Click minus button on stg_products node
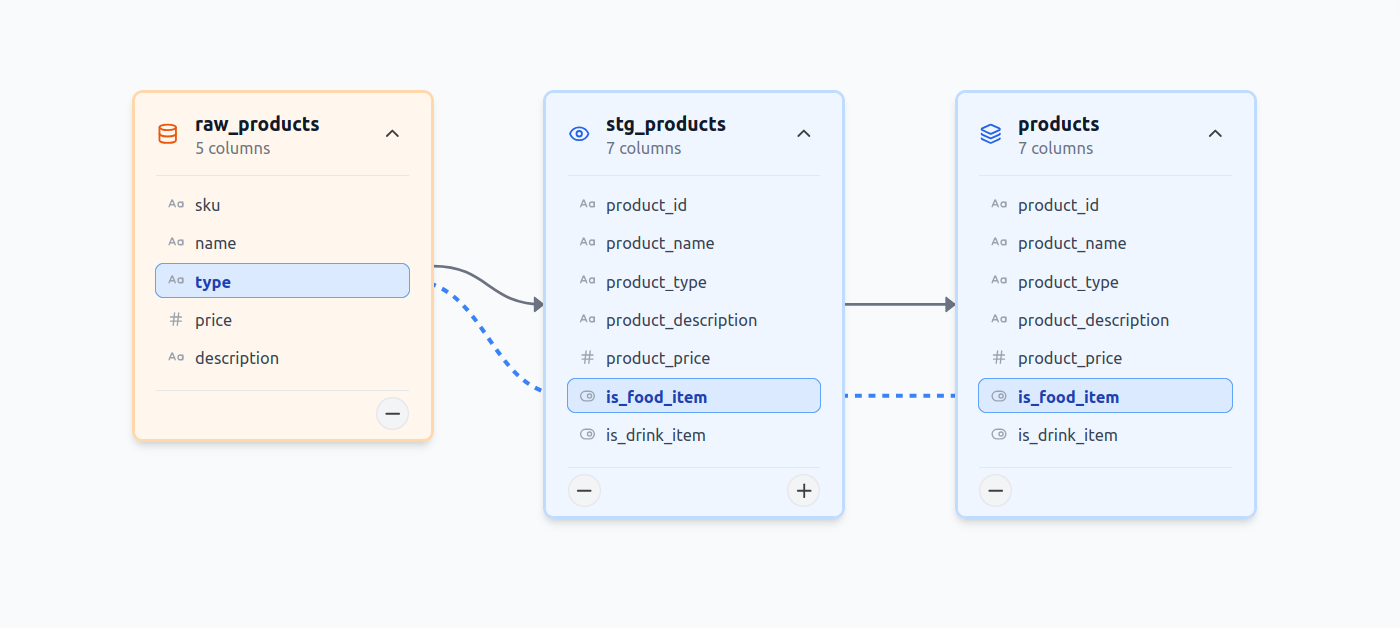 coord(585,490)
